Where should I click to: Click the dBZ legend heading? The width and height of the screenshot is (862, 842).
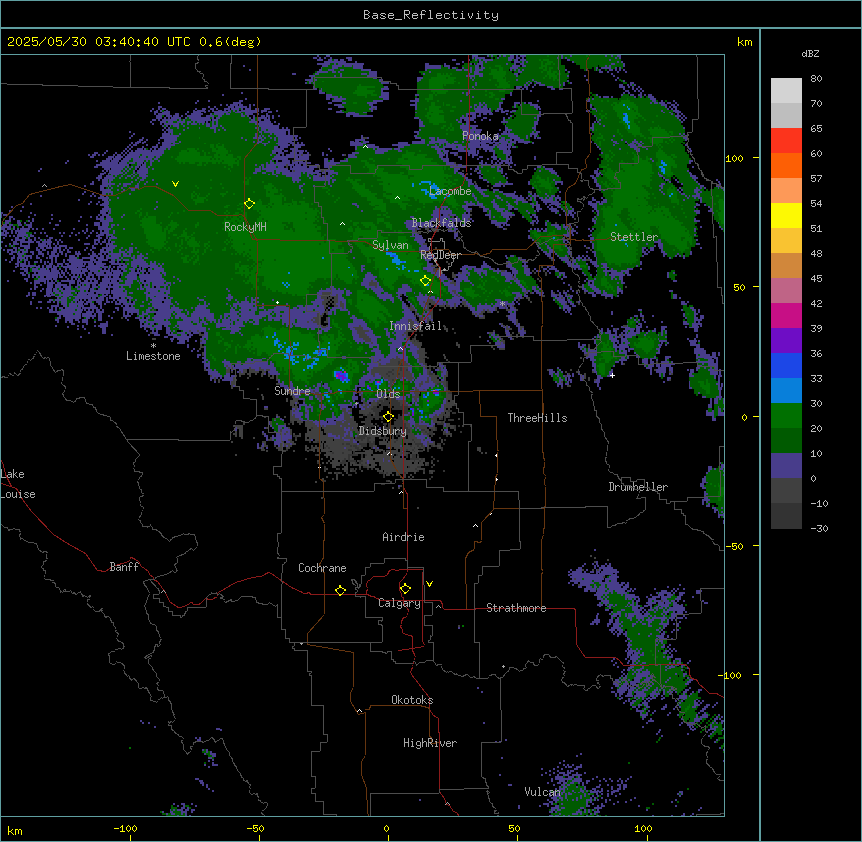tap(810, 54)
